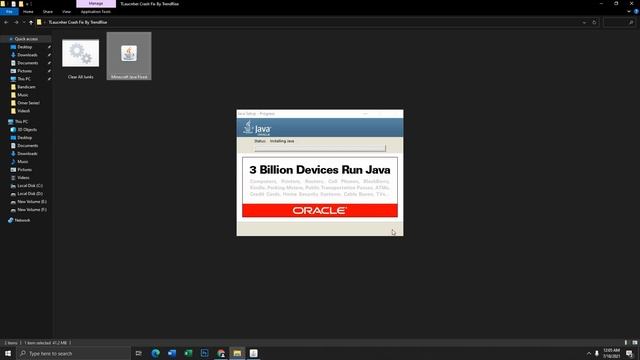Open 3D Objects under This PC

tap(27, 130)
